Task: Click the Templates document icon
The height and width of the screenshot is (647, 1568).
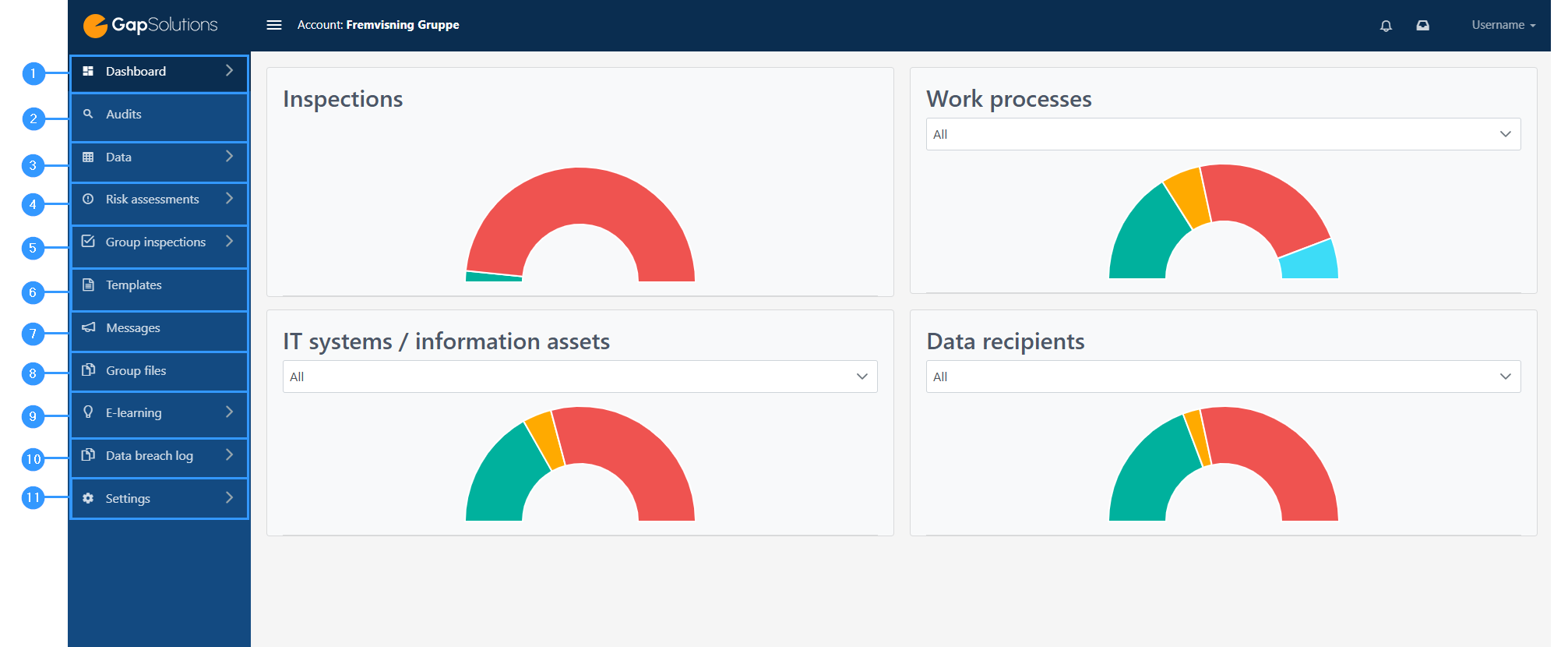Action: pos(88,285)
